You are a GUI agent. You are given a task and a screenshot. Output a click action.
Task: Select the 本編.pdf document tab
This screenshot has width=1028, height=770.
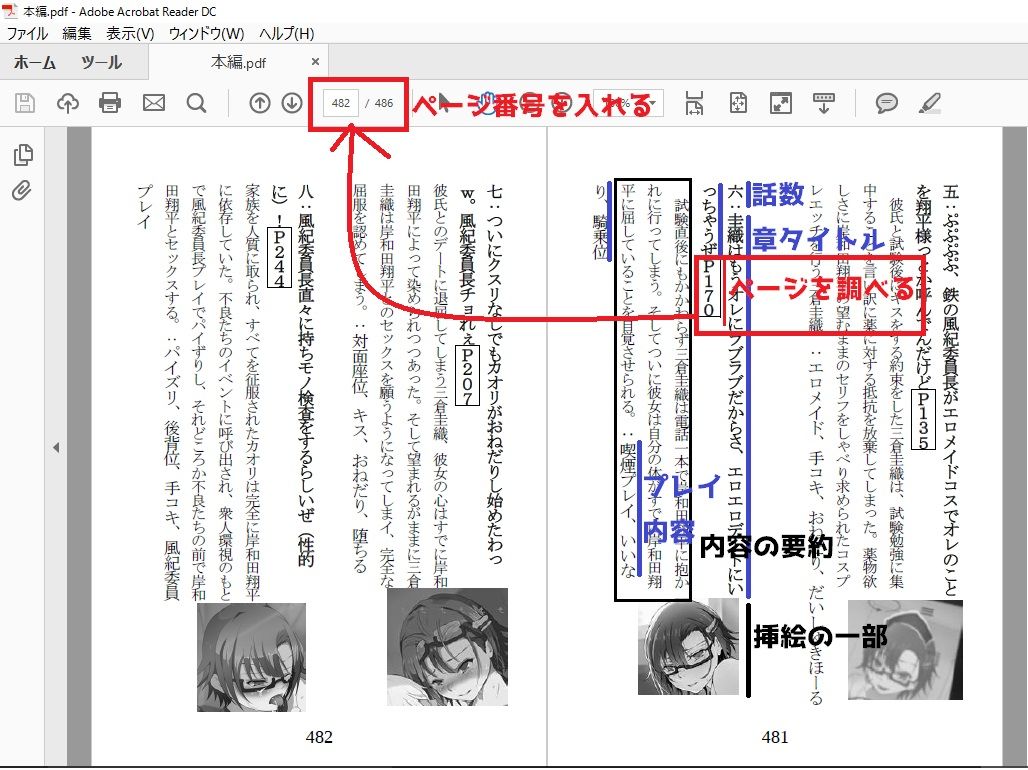(239, 62)
